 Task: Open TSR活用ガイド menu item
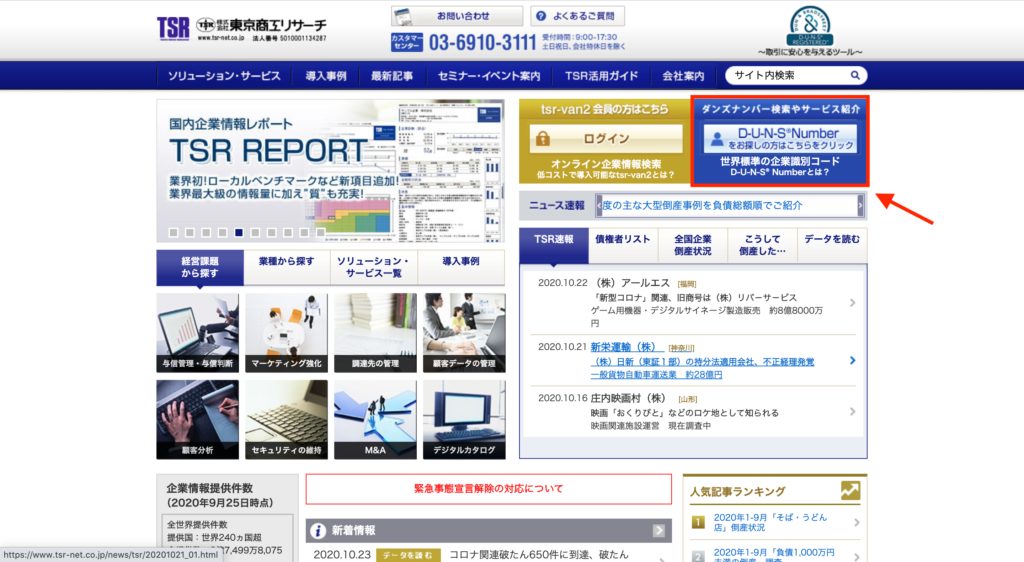pos(601,76)
